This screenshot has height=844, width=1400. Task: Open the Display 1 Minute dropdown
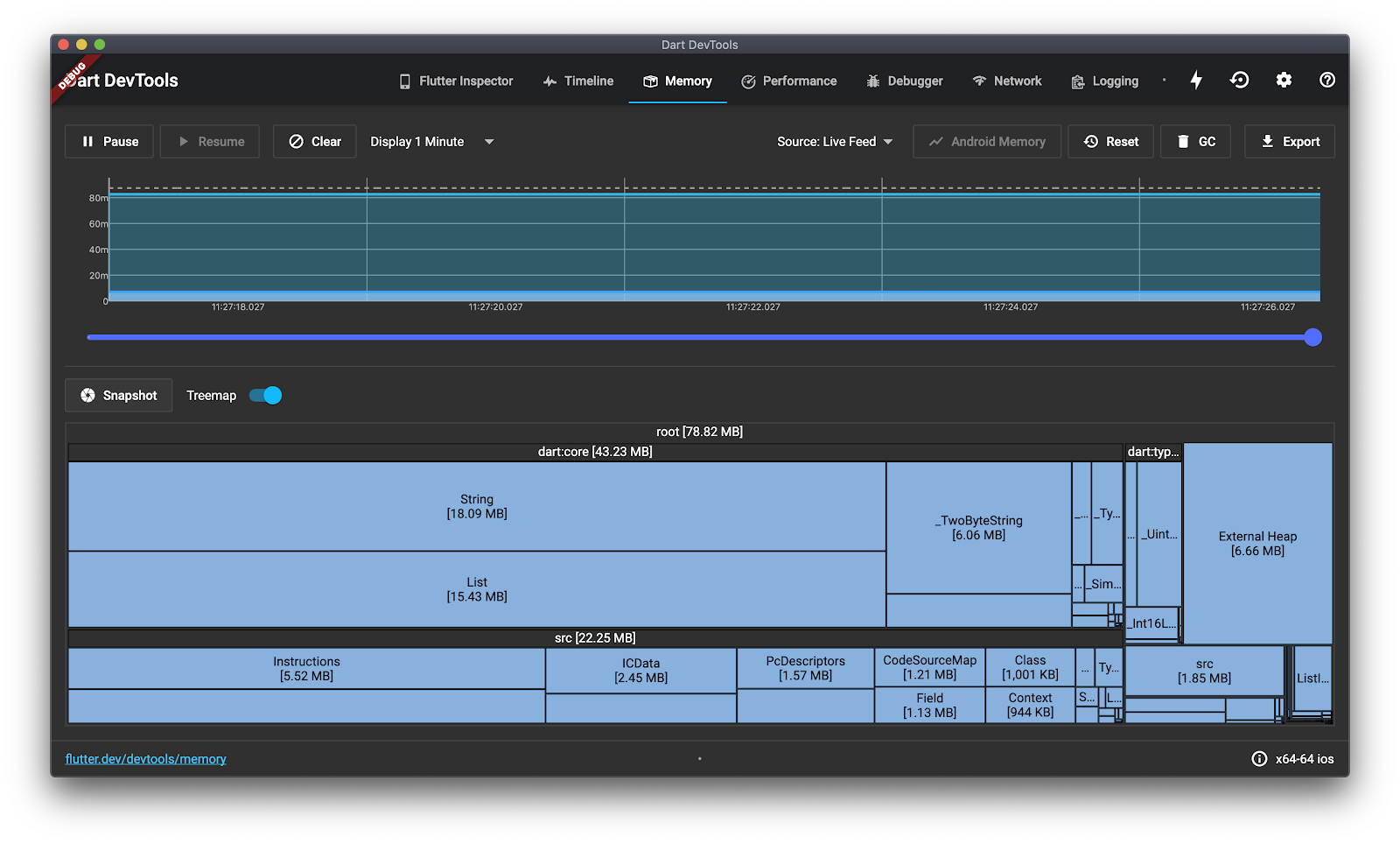[431, 142]
